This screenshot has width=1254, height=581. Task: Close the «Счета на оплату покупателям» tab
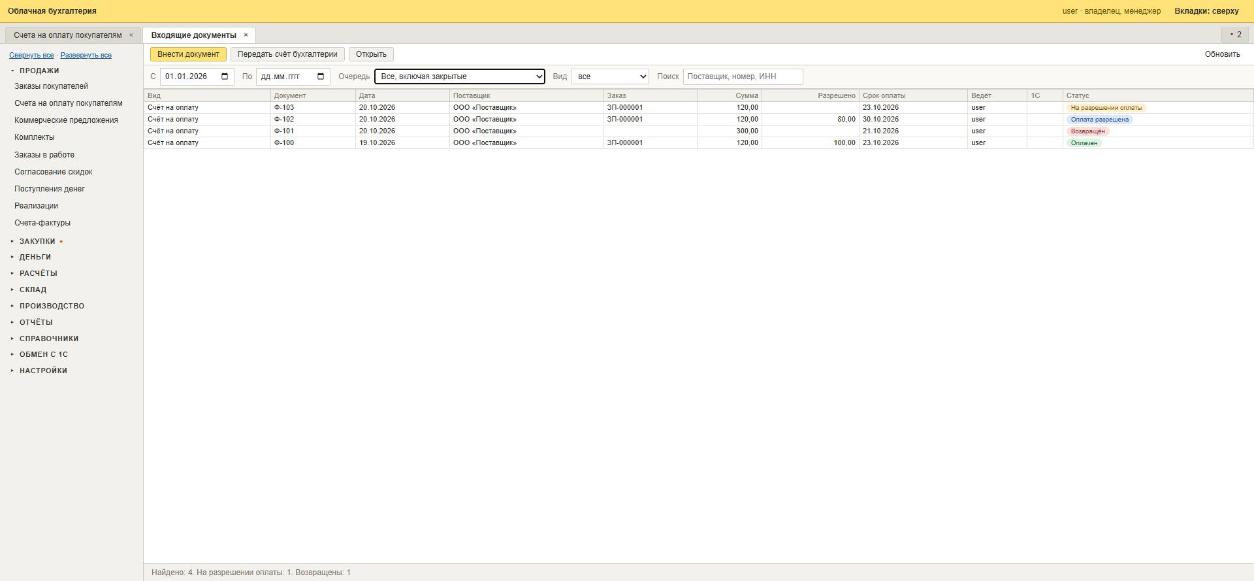click(x=131, y=35)
